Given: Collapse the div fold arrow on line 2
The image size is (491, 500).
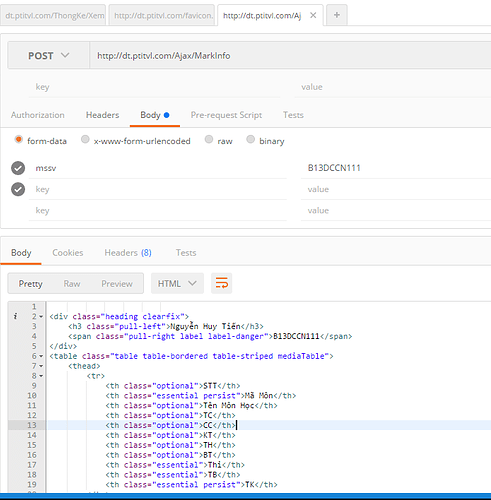Looking at the screenshot, I should point(41,316).
